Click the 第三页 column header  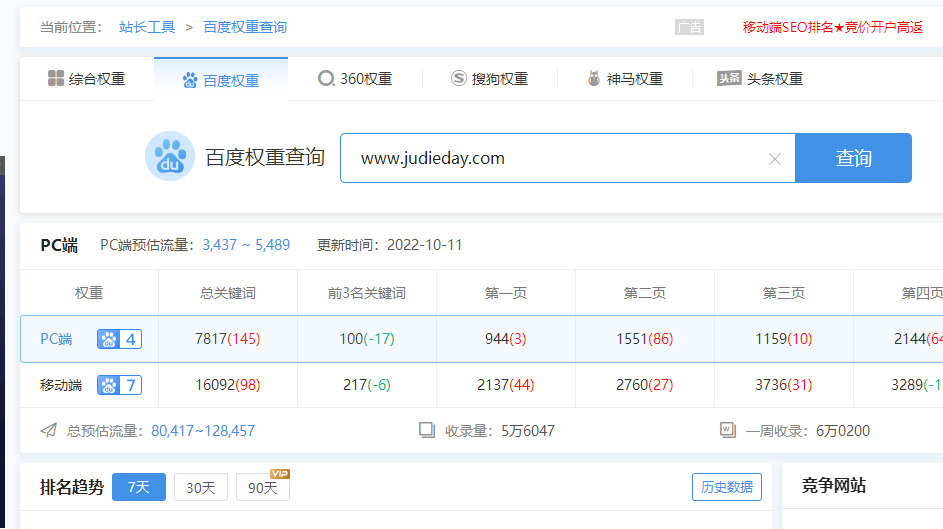784,293
